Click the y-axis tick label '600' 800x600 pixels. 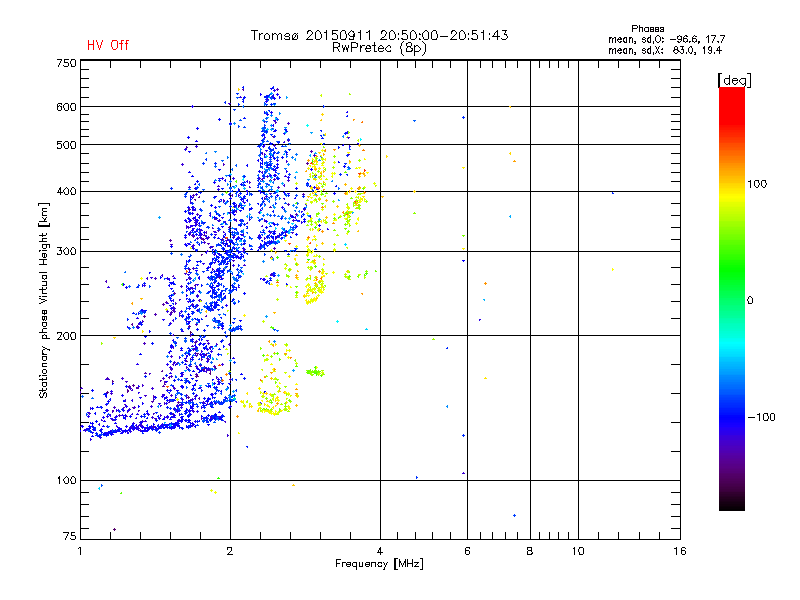tap(66, 107)
